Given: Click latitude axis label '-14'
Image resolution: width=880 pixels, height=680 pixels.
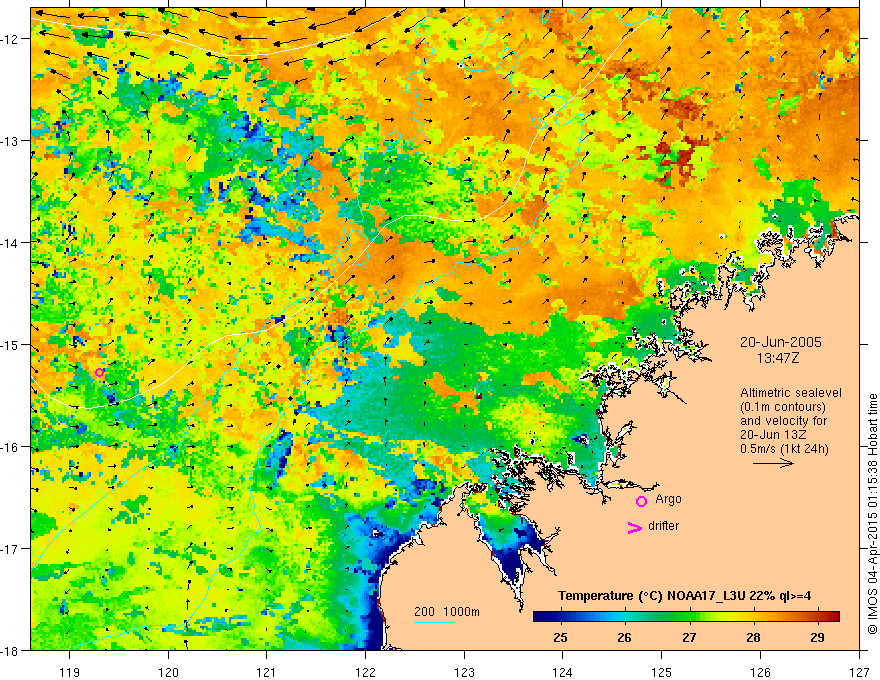Looking at the screenshot, I should (11, 243).
